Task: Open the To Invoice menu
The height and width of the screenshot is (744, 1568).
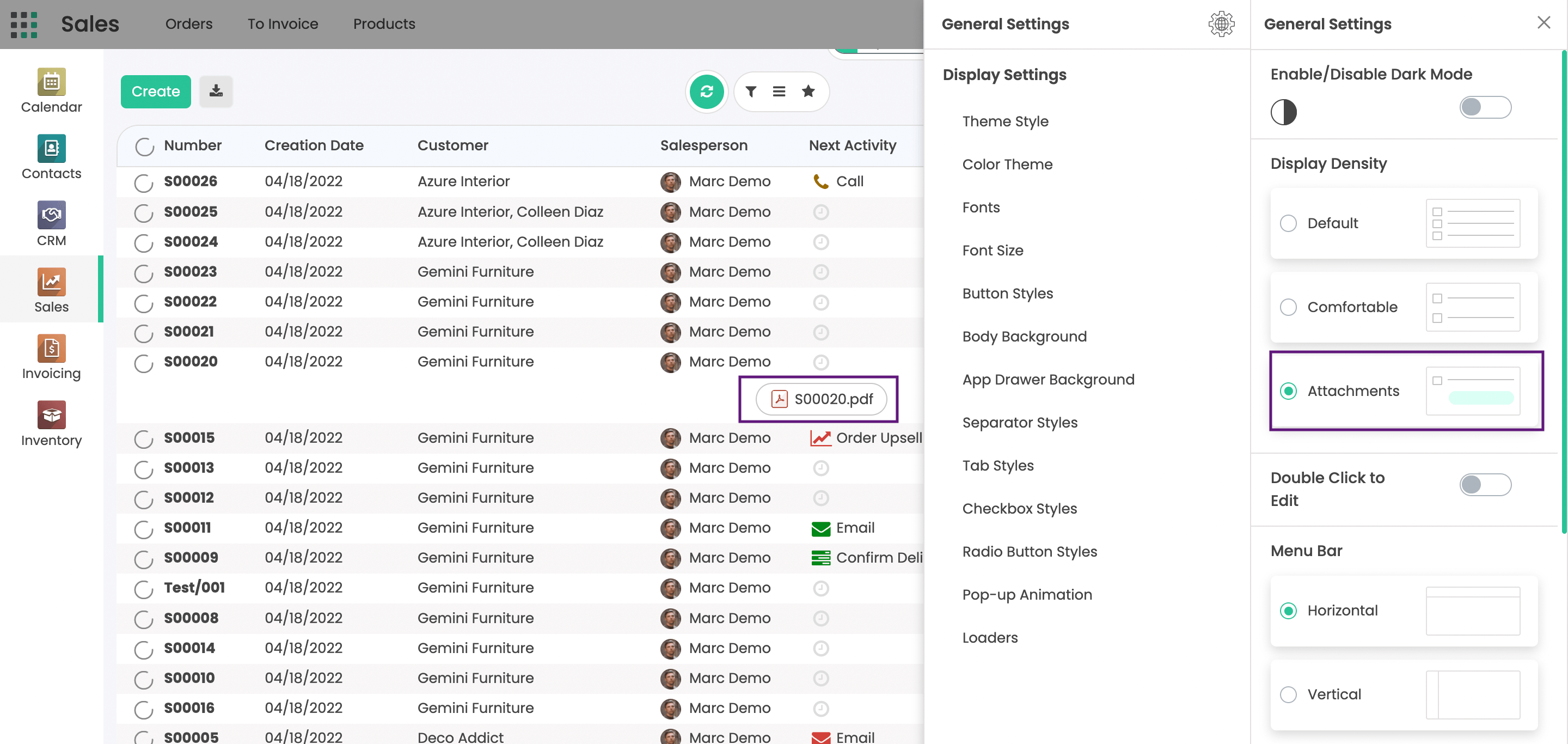Action: (x=283, y=24)
